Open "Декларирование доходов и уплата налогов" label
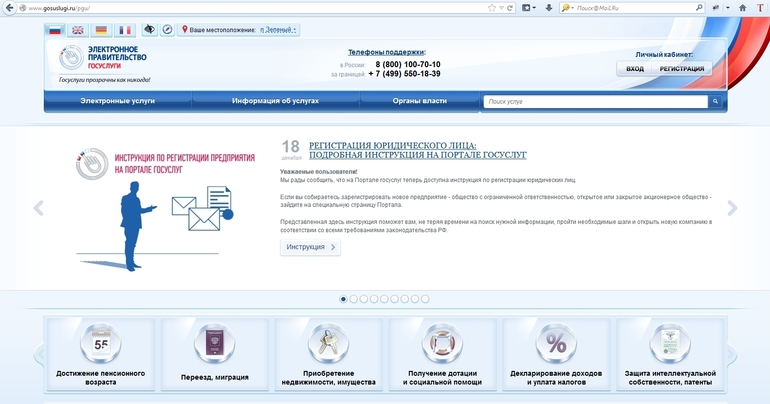Screen dimensions: 770x404 [556, 377]
